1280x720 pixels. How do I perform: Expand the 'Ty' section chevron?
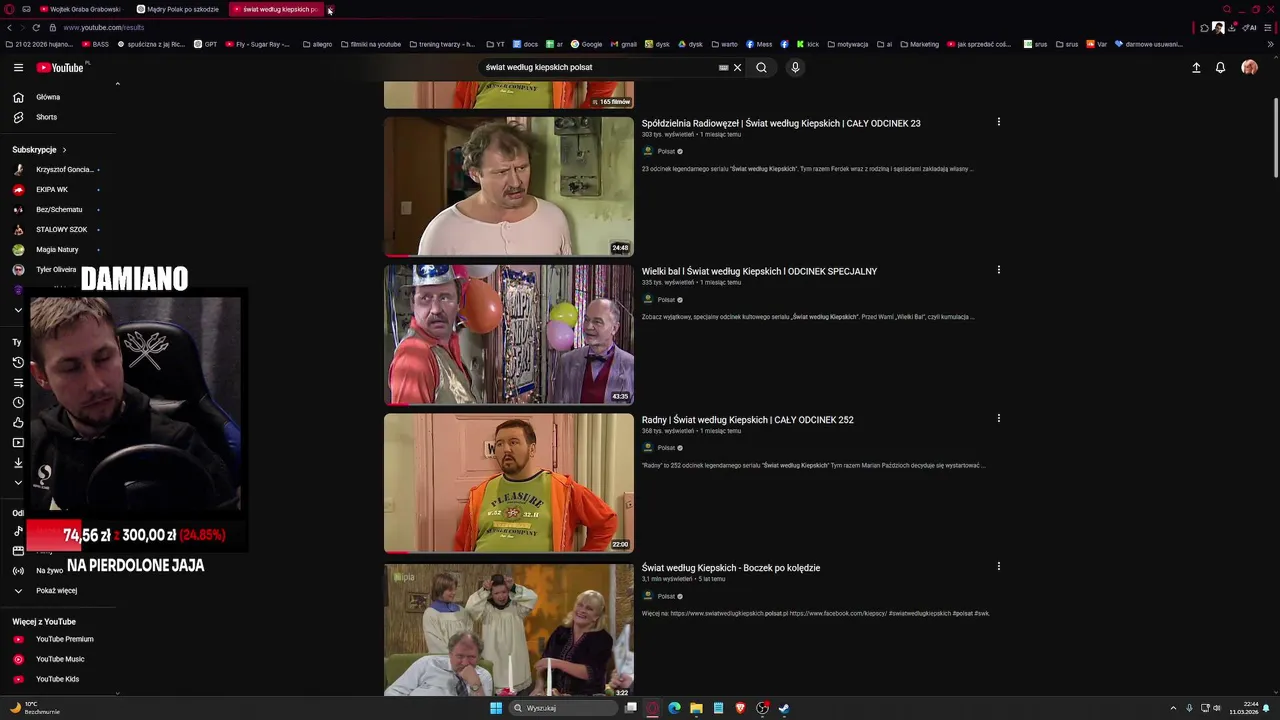point(18,482)
